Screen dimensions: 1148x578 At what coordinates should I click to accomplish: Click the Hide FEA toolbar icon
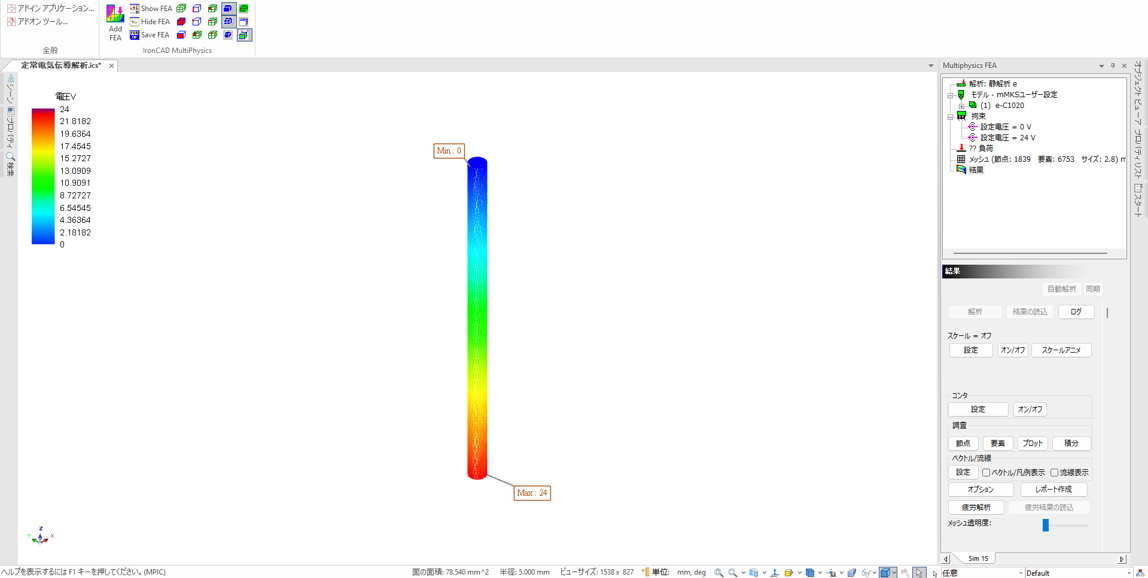coord(135,21)
